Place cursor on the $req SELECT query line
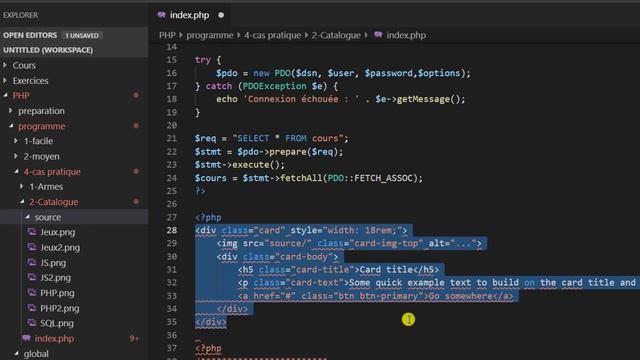The height and width of the screenshot is (360, 640). (x=271, y=138)
